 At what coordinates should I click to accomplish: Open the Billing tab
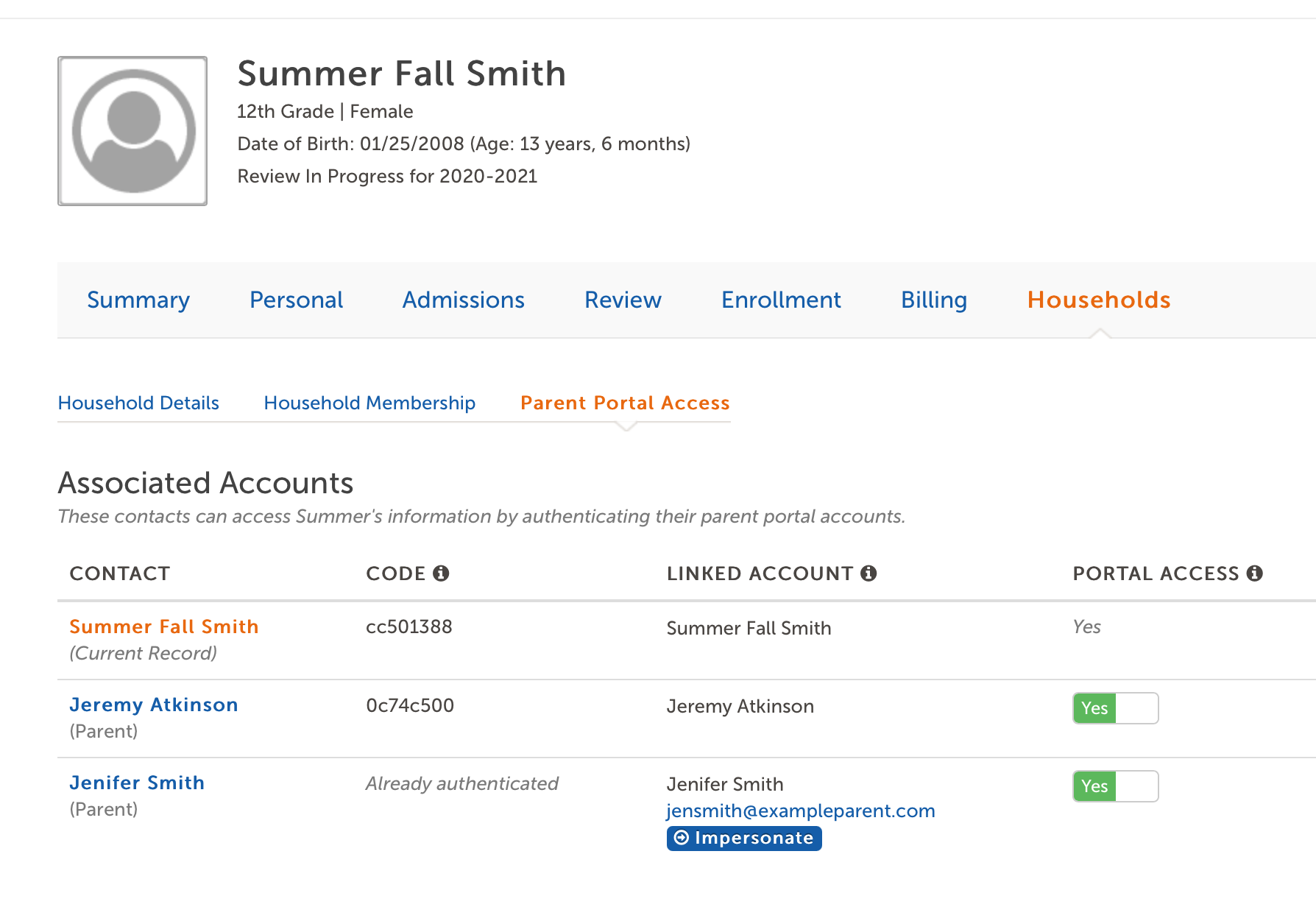click(933, 300)
